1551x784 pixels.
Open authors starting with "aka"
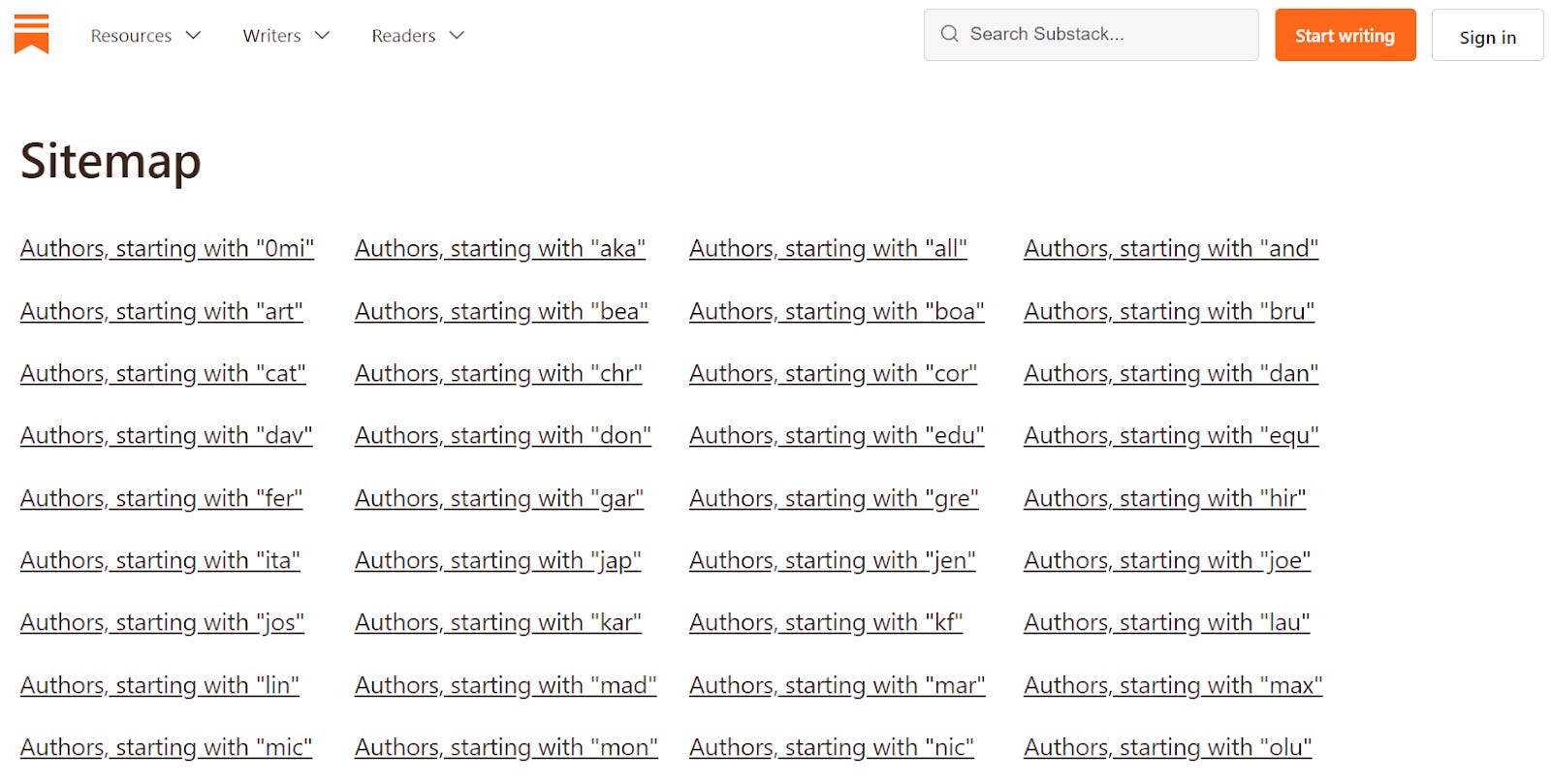click(500, 248)
